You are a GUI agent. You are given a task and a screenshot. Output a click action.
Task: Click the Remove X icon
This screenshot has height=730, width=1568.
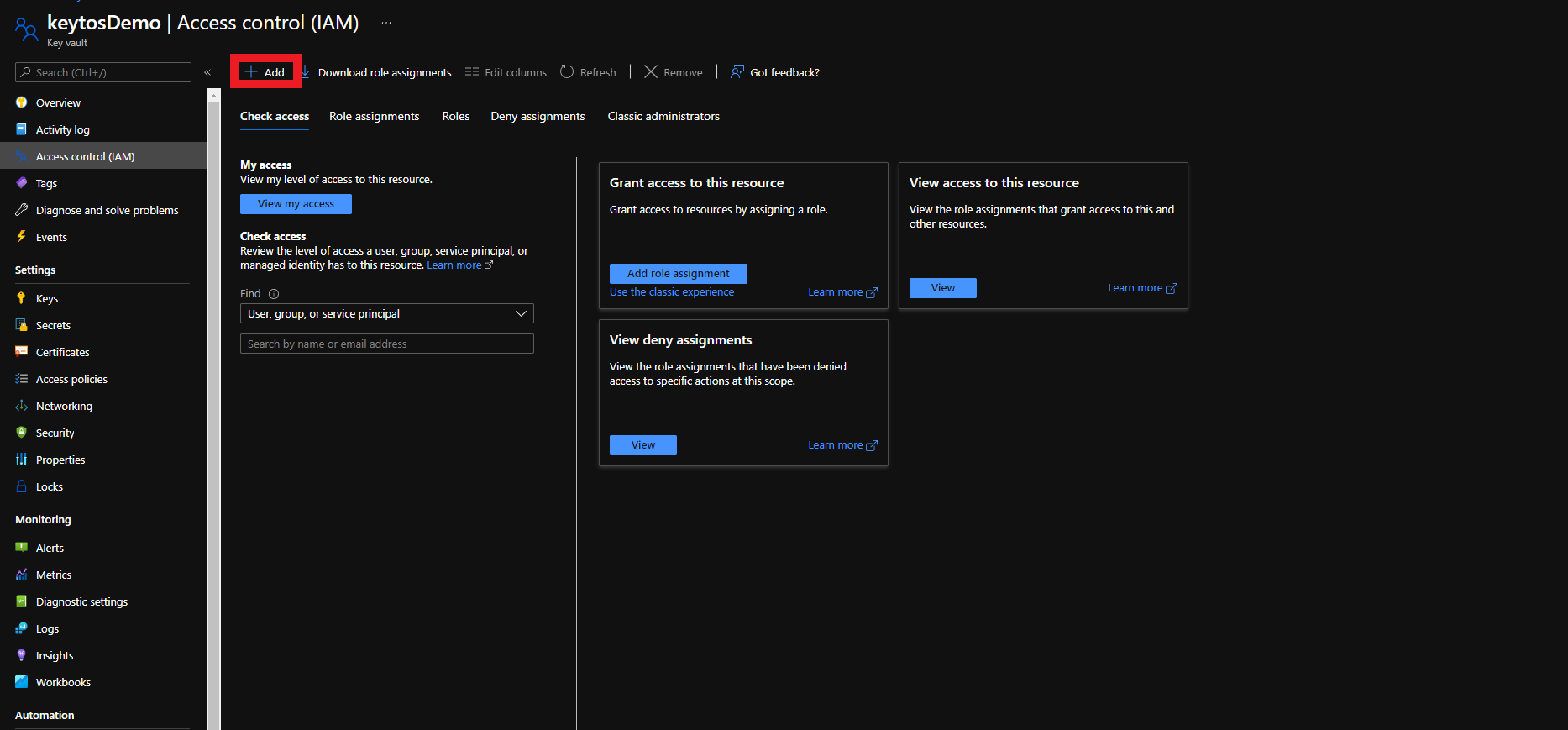click(x=651, y=72)
